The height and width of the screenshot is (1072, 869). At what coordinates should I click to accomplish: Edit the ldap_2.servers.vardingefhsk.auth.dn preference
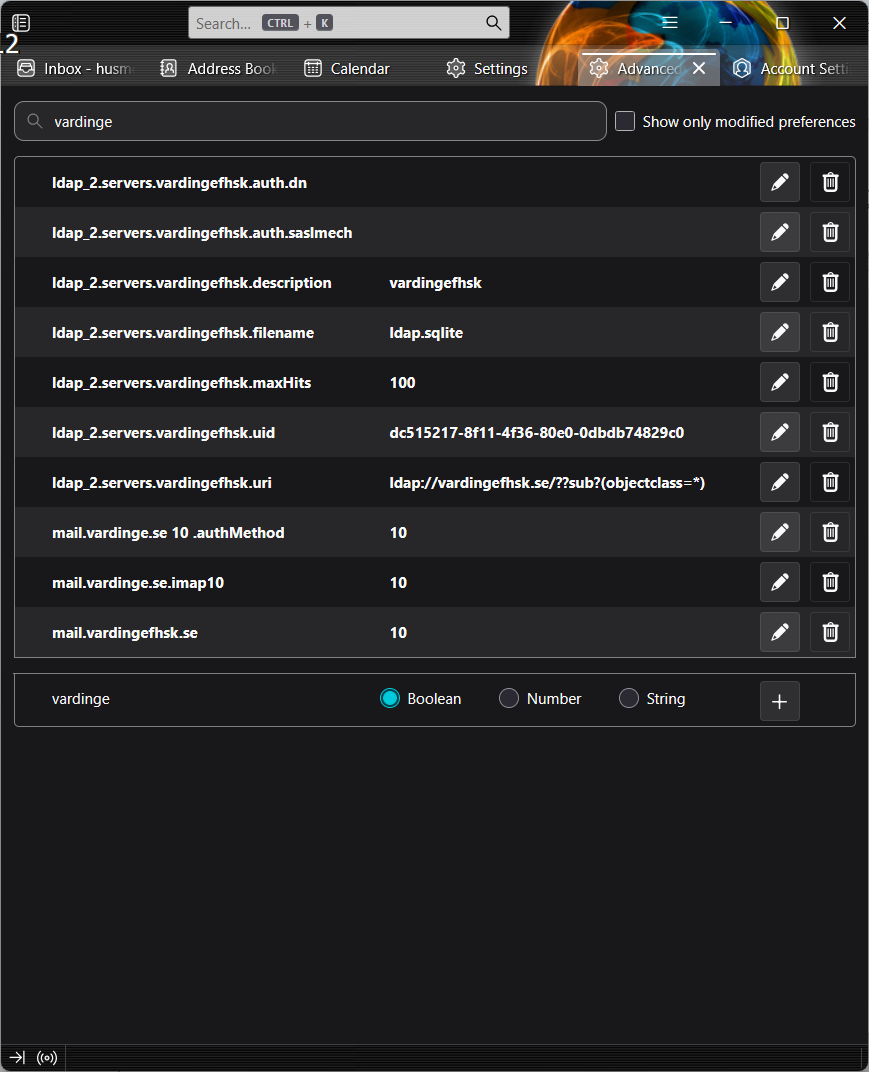point(780,182)
